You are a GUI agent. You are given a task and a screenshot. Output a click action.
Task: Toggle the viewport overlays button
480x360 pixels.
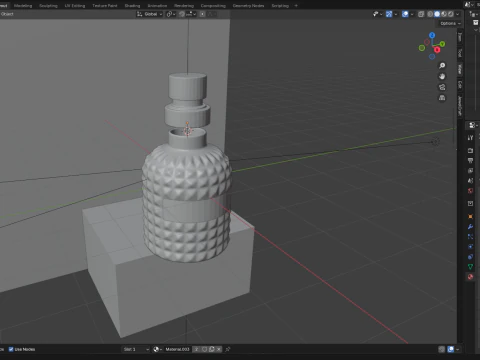pos(405,14)
